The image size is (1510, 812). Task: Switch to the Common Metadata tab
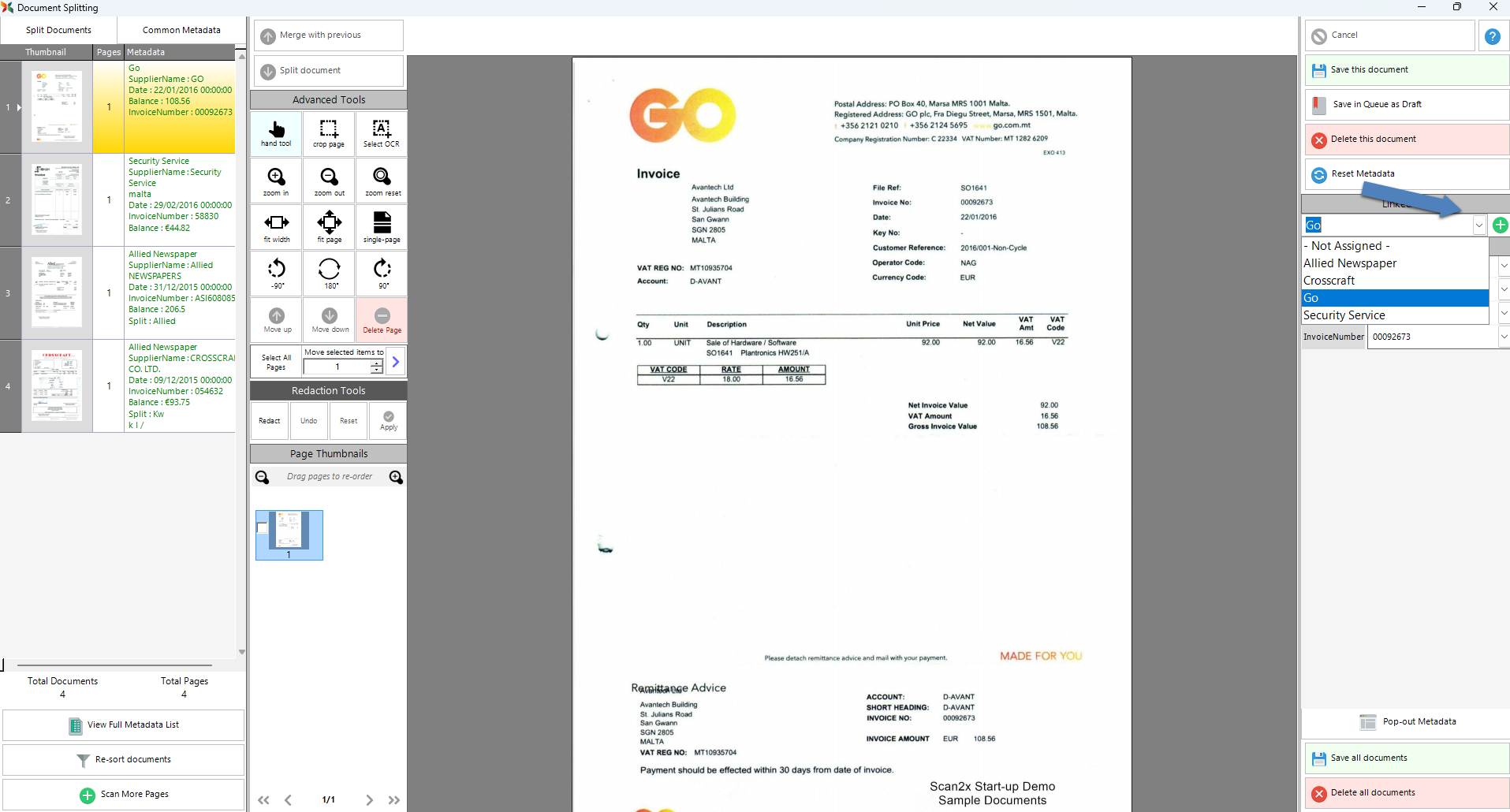pyautogui.click(x=181, y=30)
